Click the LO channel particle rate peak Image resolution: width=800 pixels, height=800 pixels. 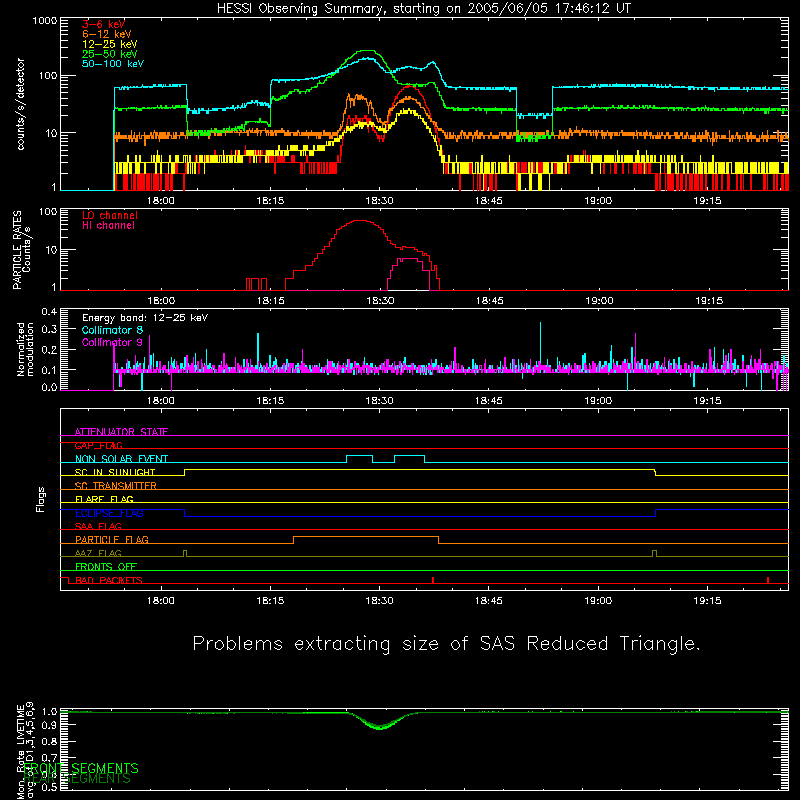coord(360,221)
